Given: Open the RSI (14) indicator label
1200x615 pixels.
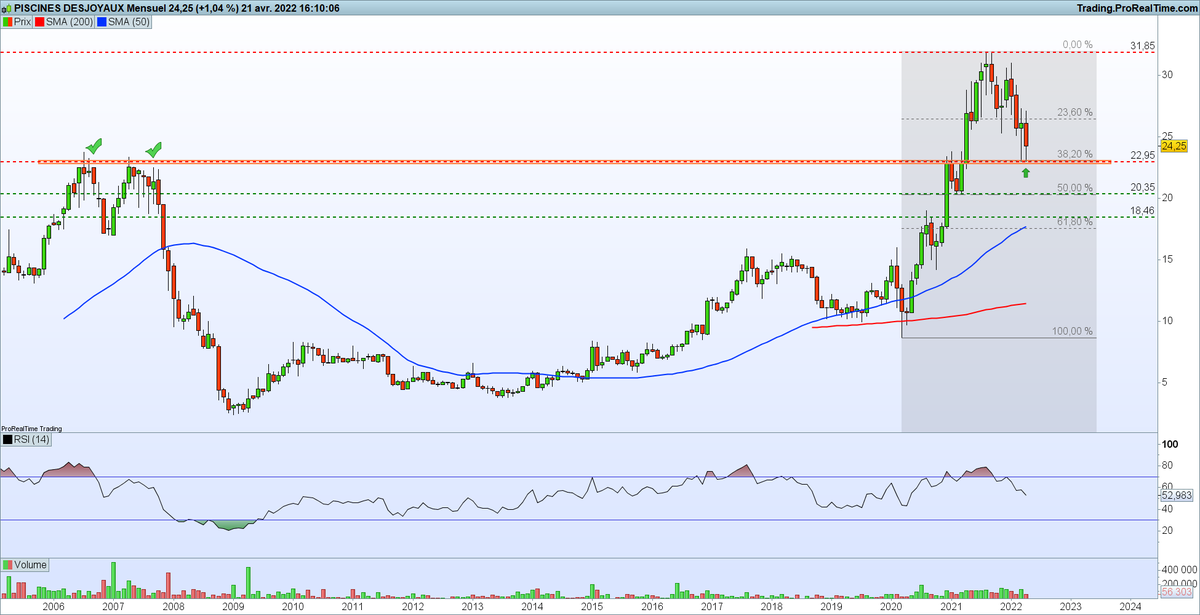Looking at the screenshot, I should point(24,439).
